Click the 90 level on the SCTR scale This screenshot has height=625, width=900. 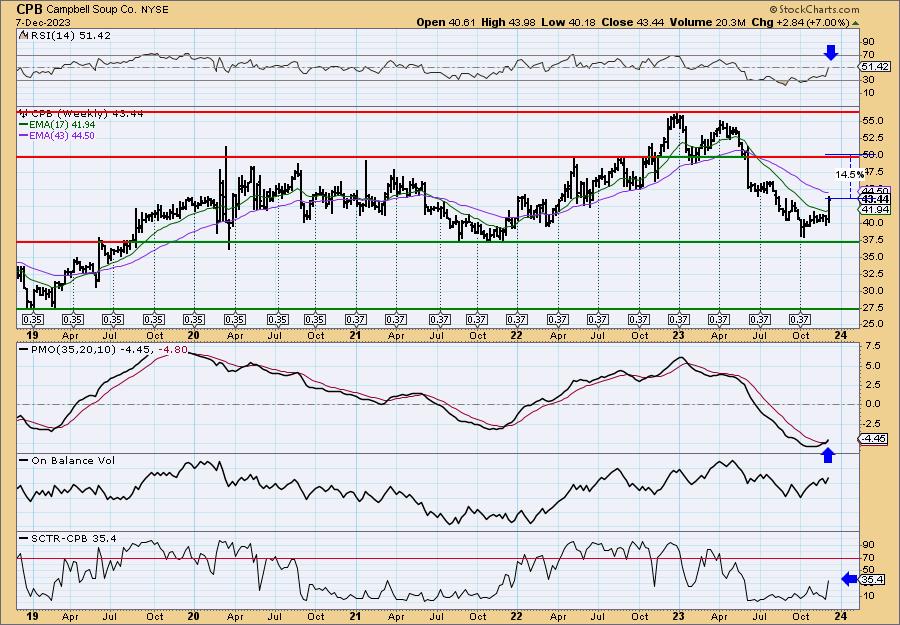tap(867, 545)
